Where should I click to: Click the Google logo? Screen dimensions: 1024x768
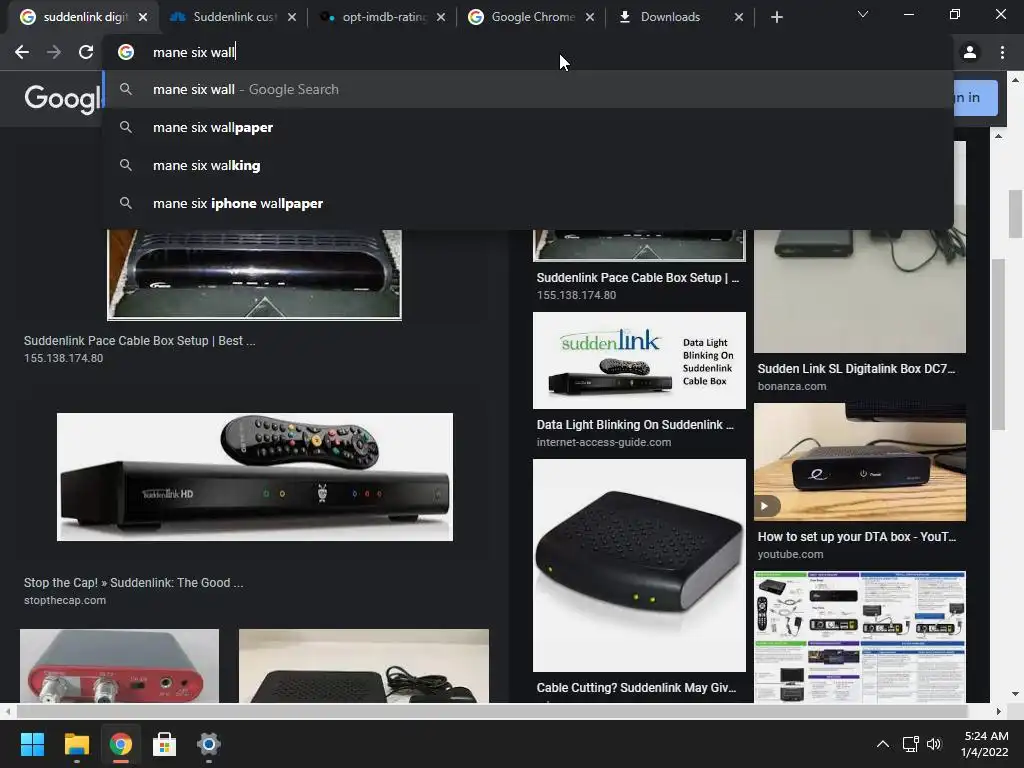[x=63, y=99]
